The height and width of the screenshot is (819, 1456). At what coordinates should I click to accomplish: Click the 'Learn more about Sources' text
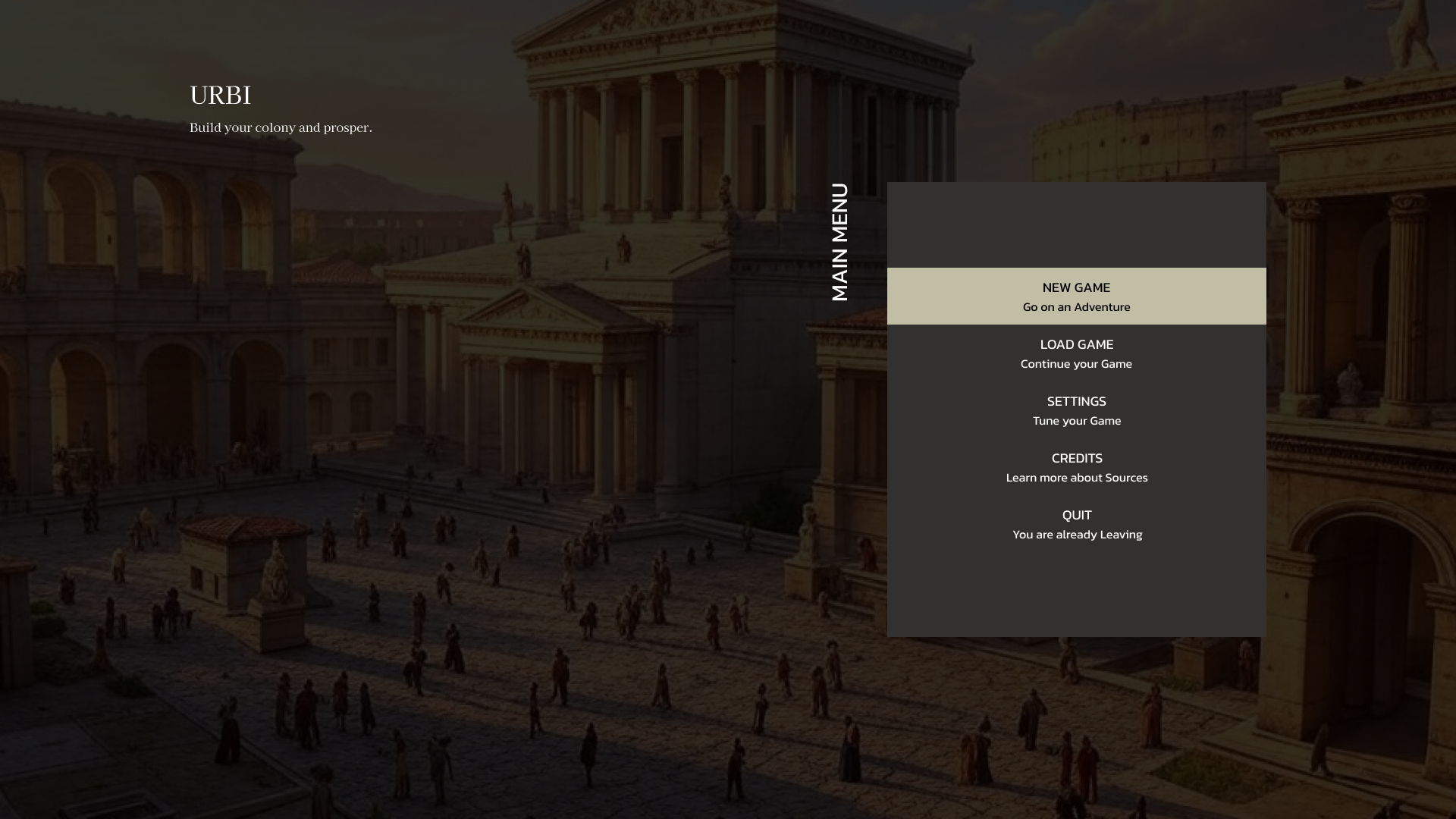tap(1076, 478)
